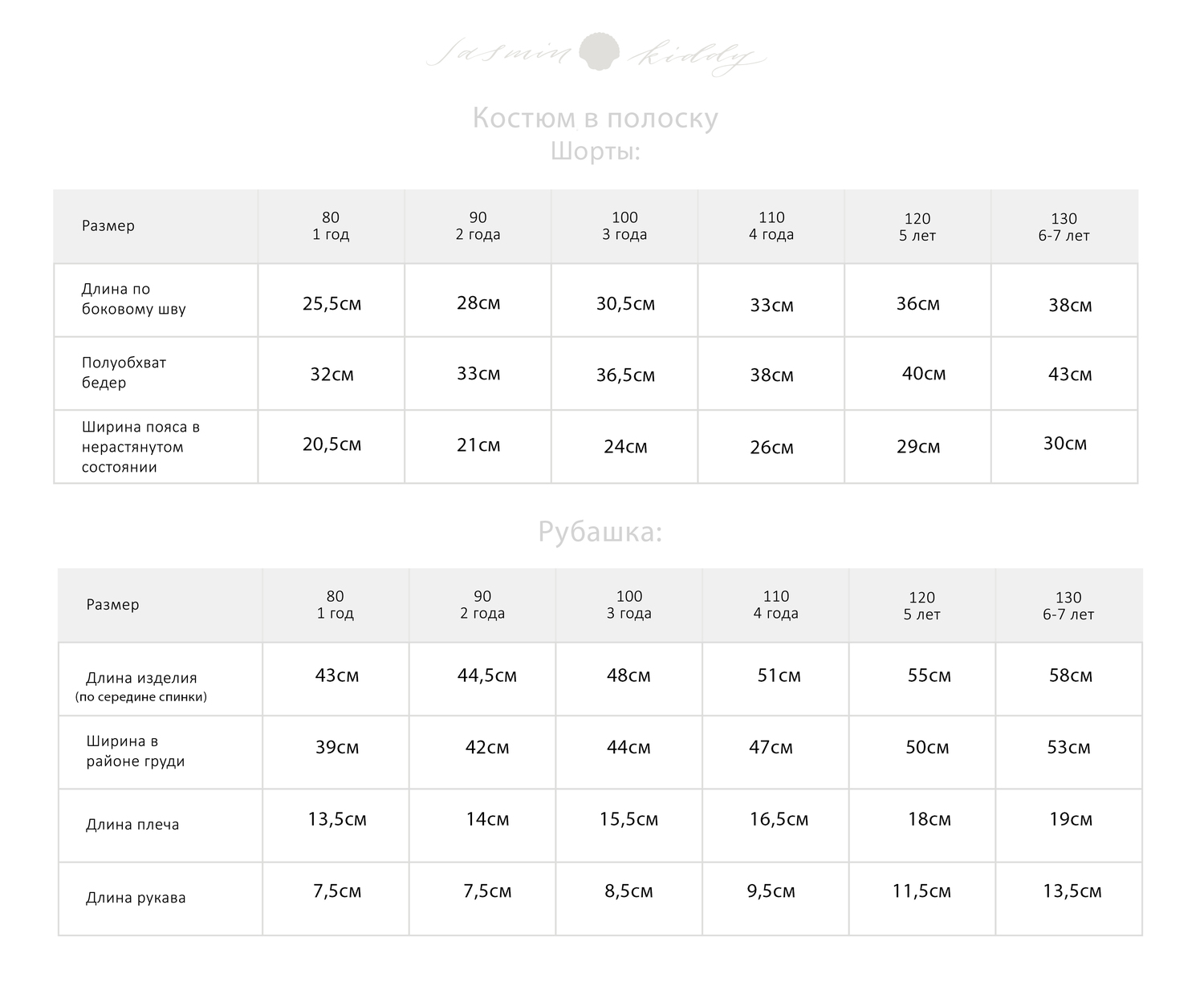The image size is (1204, 986).
Task: Click the '36,5см' hip half-girth cell
Action: click(x=624, y=375)
